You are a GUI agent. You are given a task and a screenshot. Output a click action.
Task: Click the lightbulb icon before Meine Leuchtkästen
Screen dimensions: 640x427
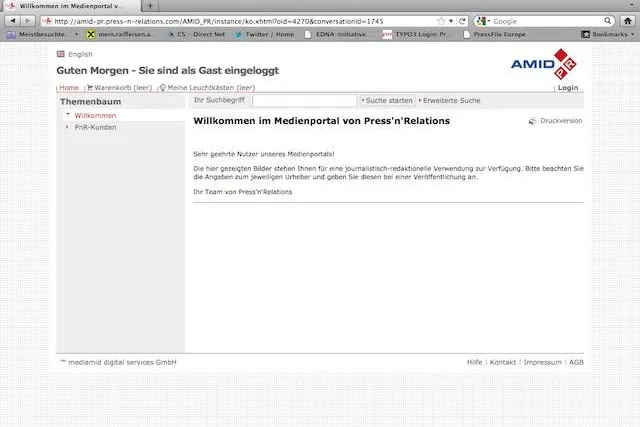click(x=162, y=88)
